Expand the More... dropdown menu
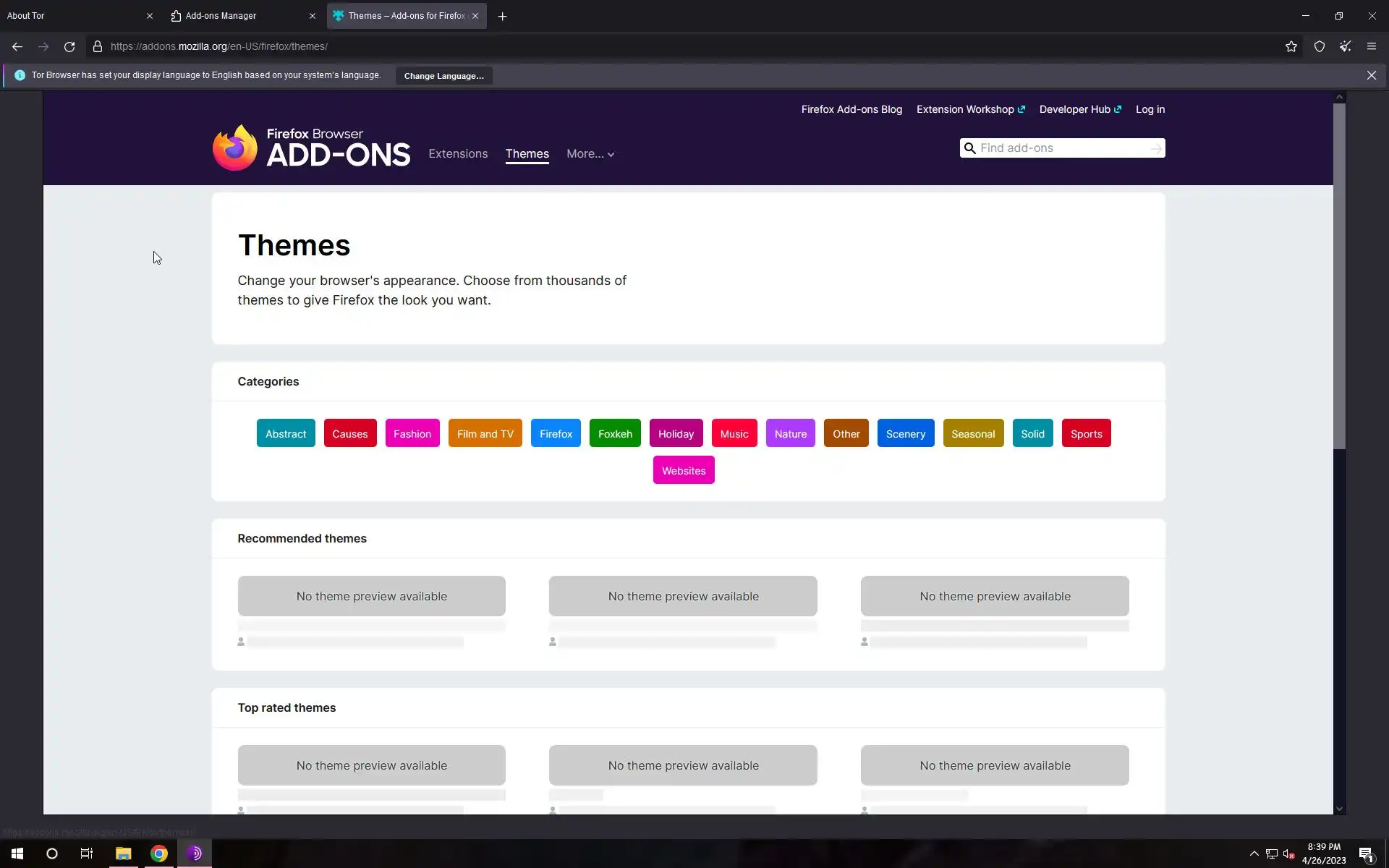 pyautogui.click(x=590, y=154)
